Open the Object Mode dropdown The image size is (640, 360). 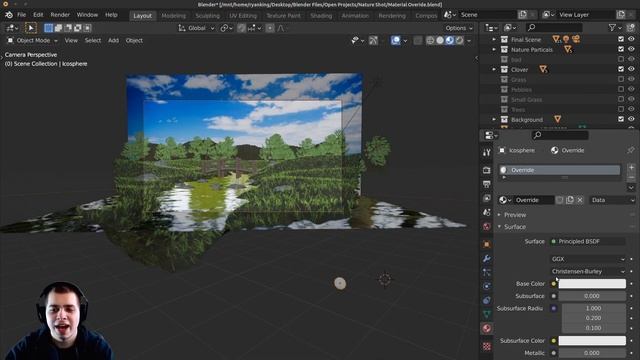pos(33,40)
